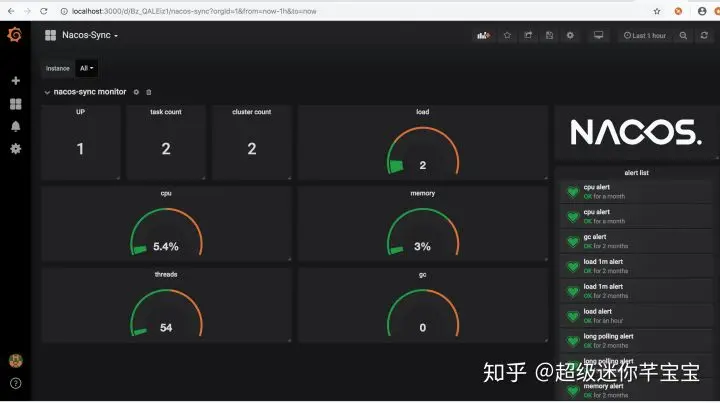The image size is (720, 403).
Task: Open the cluster count panel title
Action: click(252, 112)
